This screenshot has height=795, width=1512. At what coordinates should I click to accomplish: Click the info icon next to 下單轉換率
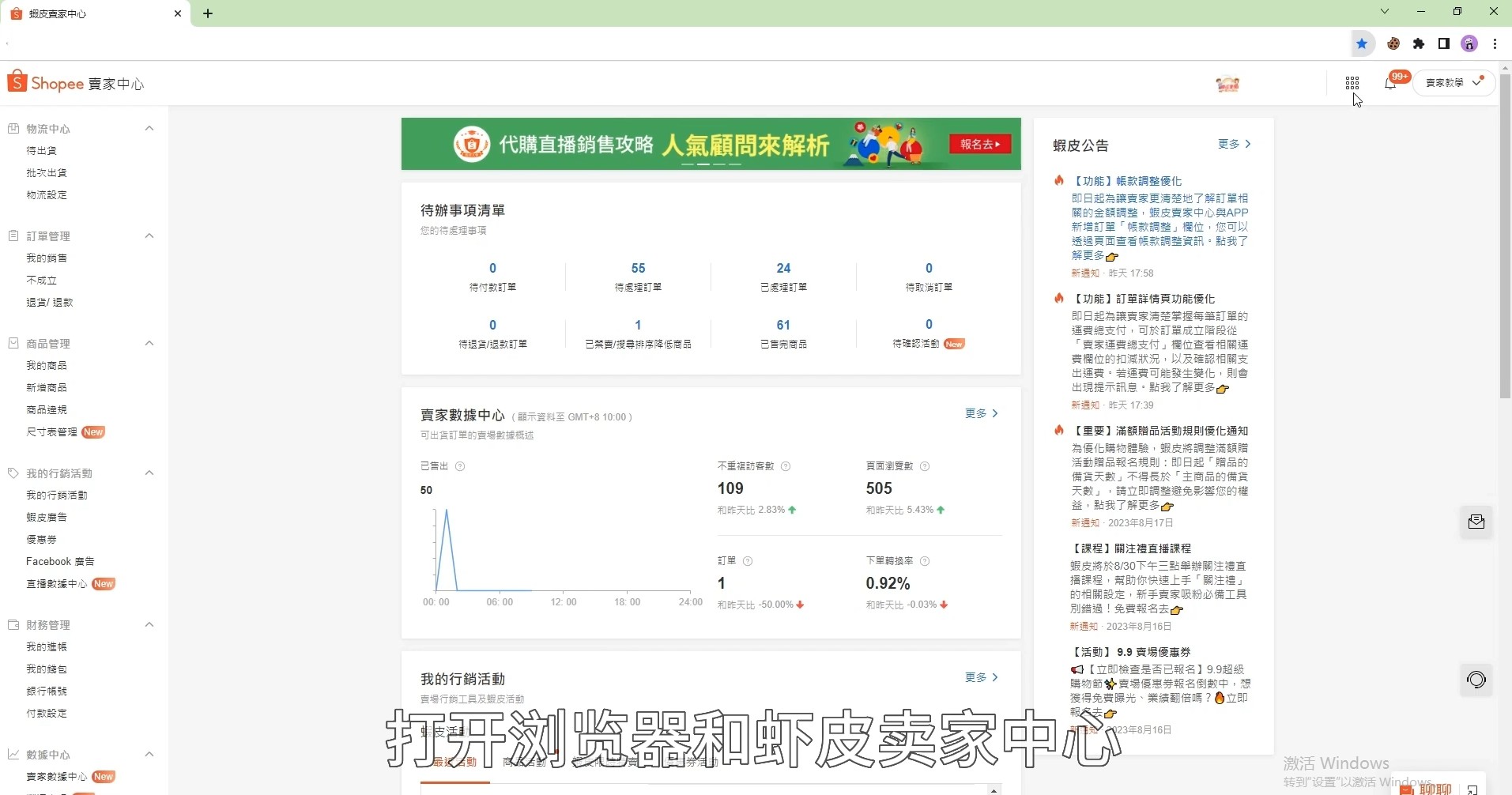[925, 561]
